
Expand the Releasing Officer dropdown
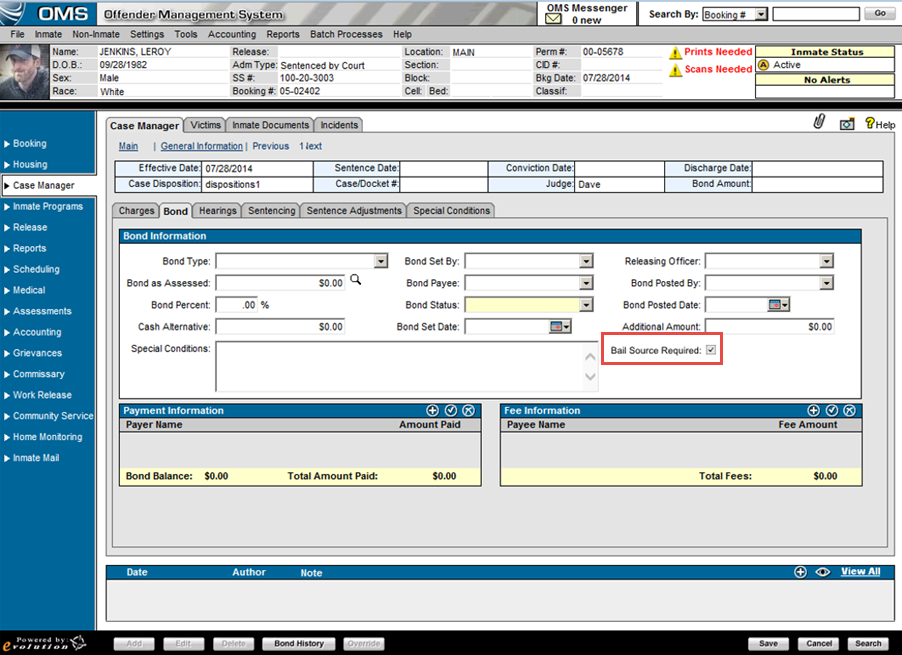click(826, 261)
